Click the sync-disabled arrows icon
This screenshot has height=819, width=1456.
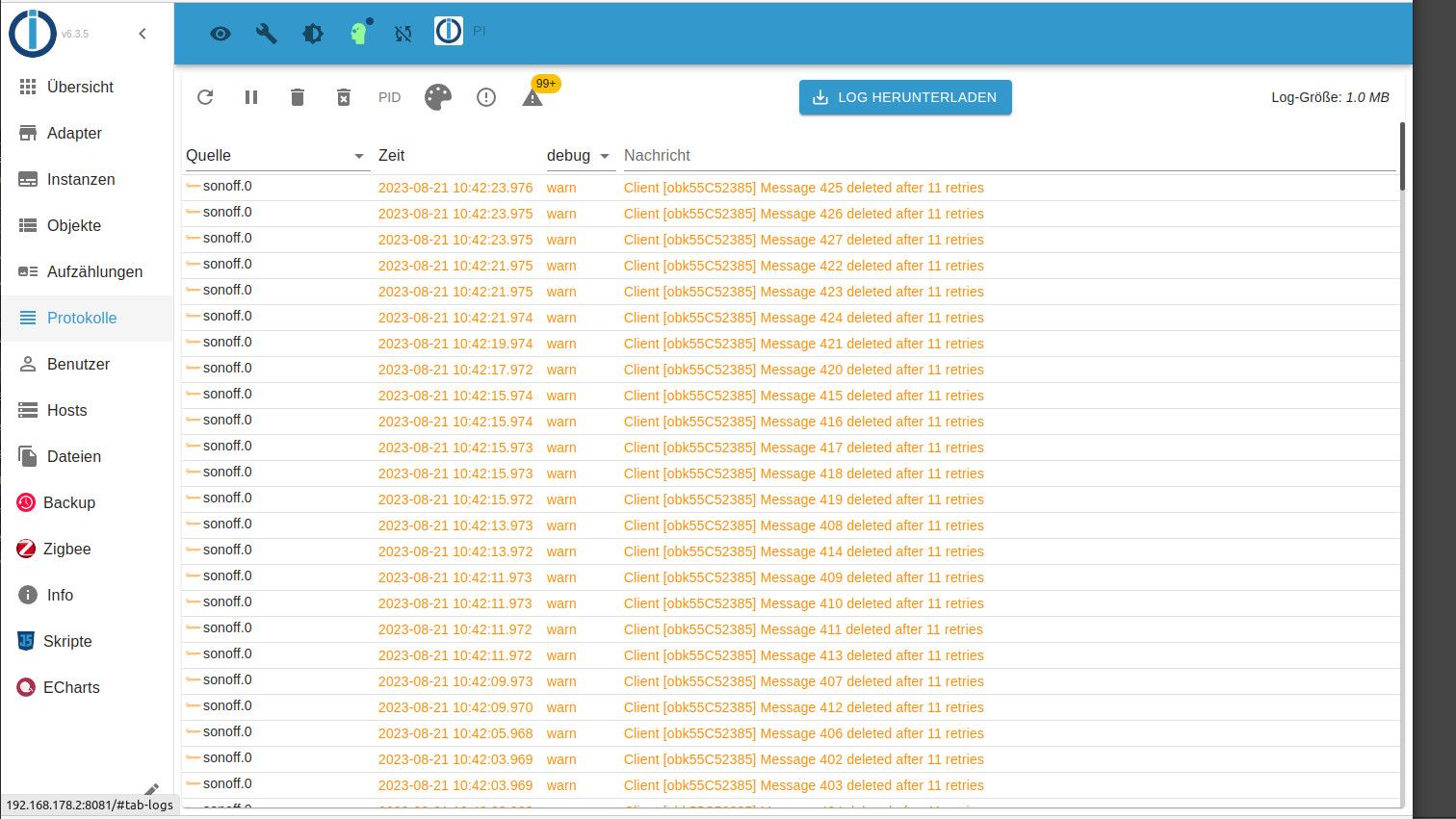coord(403,34)
